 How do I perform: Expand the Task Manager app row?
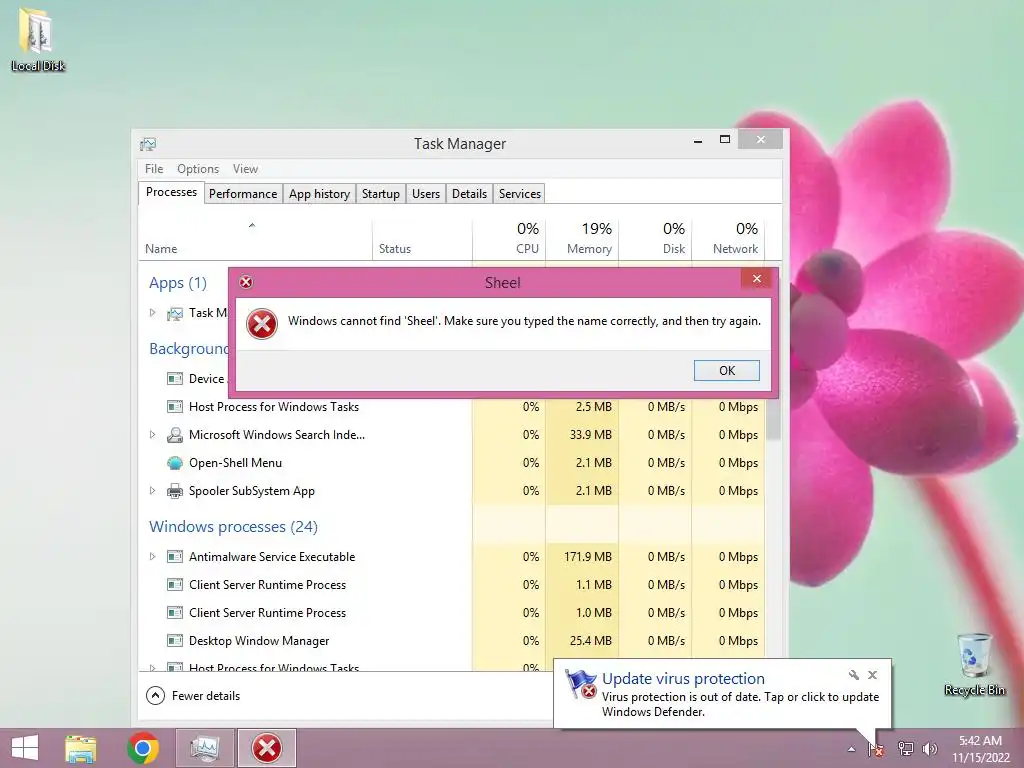152,313
